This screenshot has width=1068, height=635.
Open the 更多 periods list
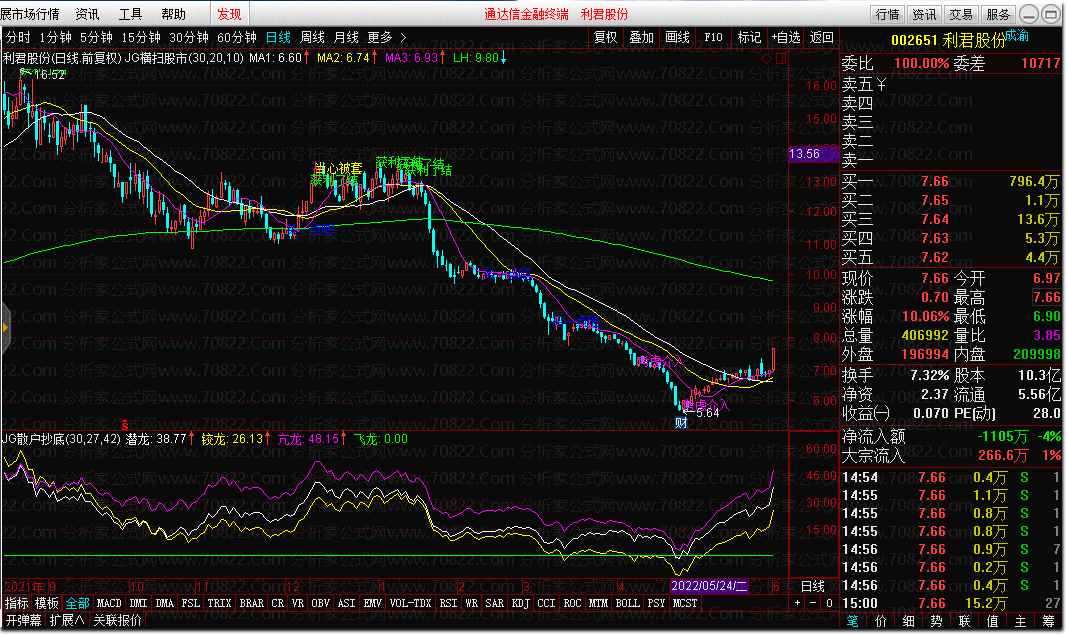pos(379,37)
